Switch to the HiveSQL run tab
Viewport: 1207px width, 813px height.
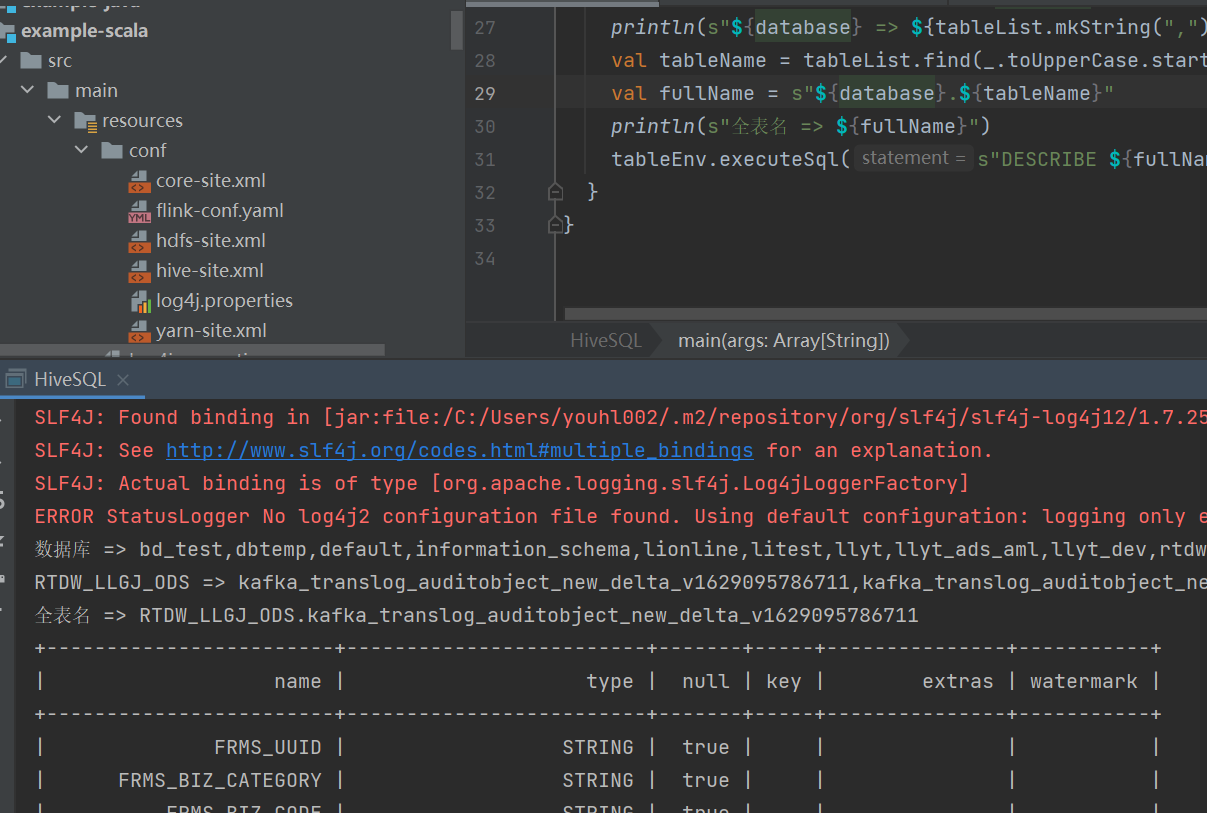(69, 379)
